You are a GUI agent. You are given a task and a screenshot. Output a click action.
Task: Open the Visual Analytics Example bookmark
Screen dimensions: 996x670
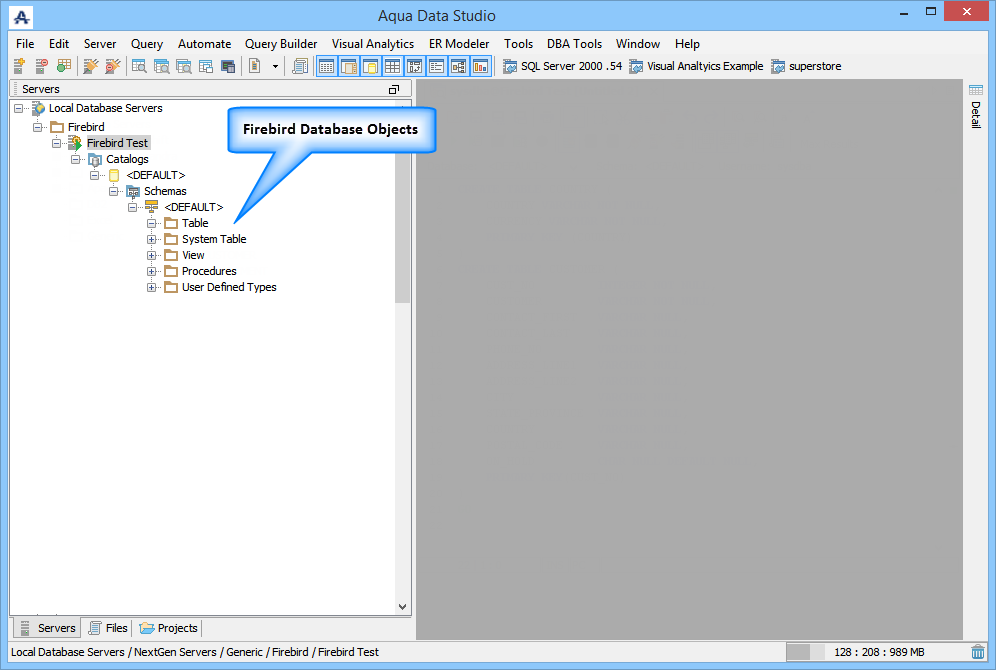tap(696, 66)
